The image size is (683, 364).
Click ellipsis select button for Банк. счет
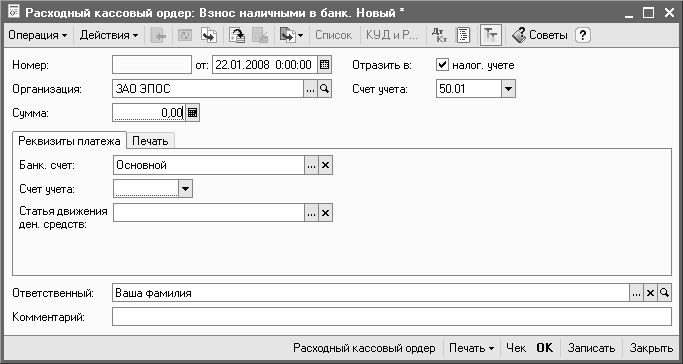311,165
